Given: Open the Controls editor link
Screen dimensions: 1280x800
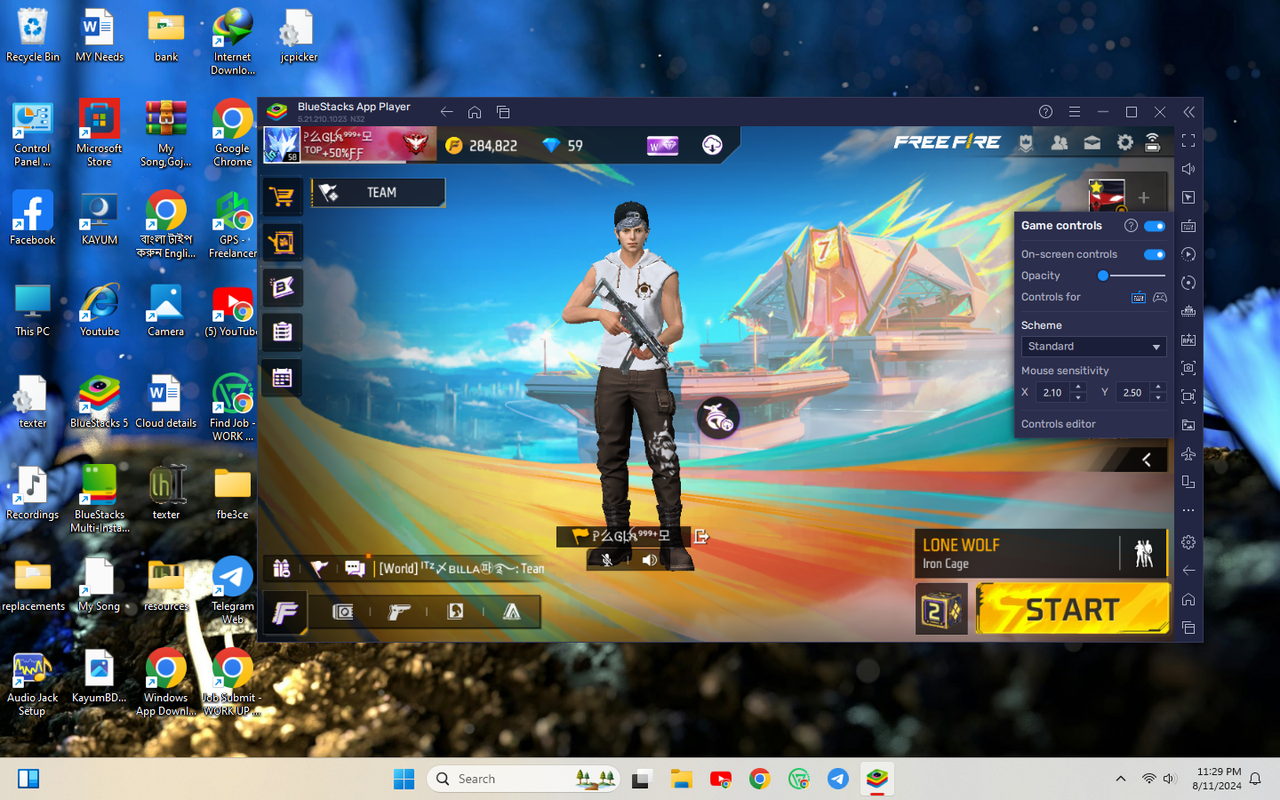Looking at the screenshot, I should pyautogui.click(x=1058, y=424).
